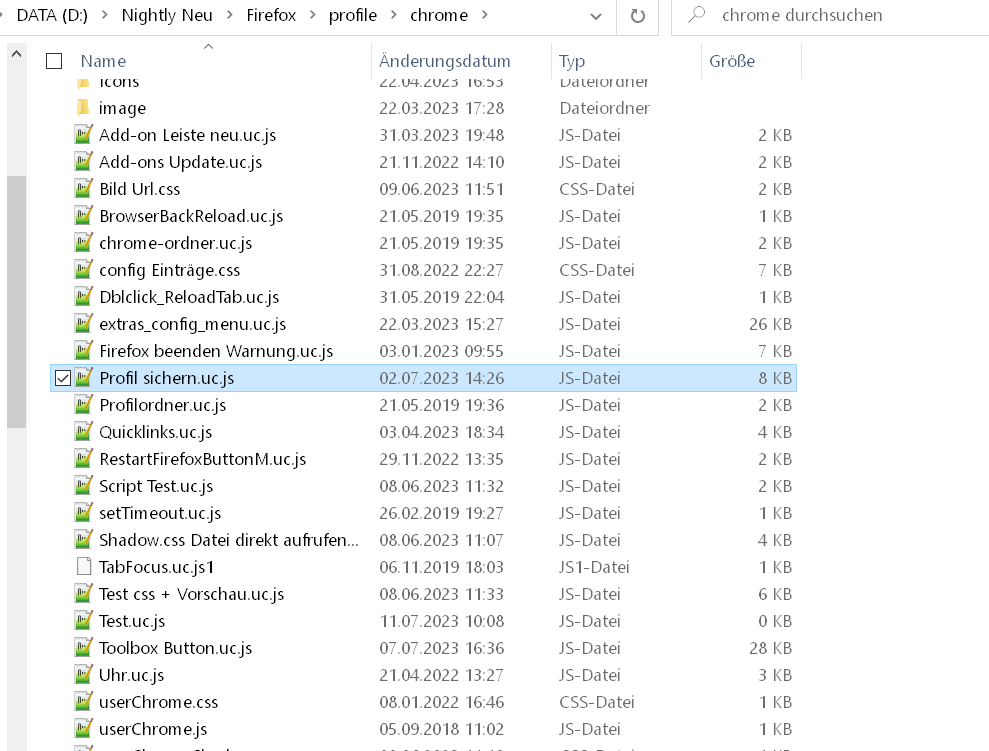Viewport: 989px width, 751px height.
Task: Click the magnifier icon in search box
Action: 698,15
